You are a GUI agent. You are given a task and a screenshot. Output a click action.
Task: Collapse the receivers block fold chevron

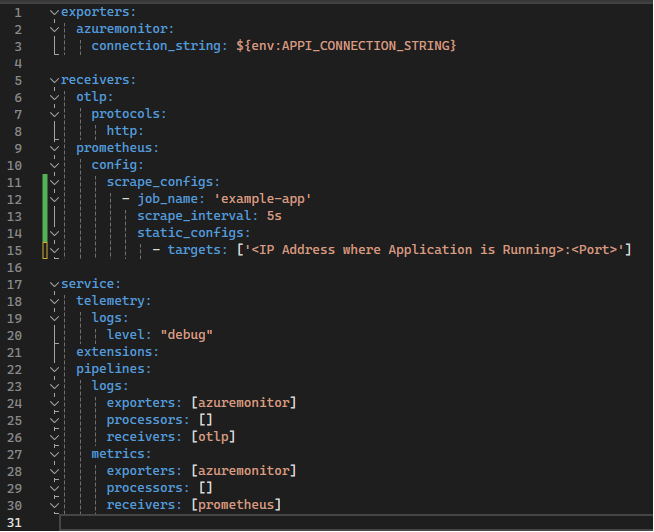[x=54, y=81]
